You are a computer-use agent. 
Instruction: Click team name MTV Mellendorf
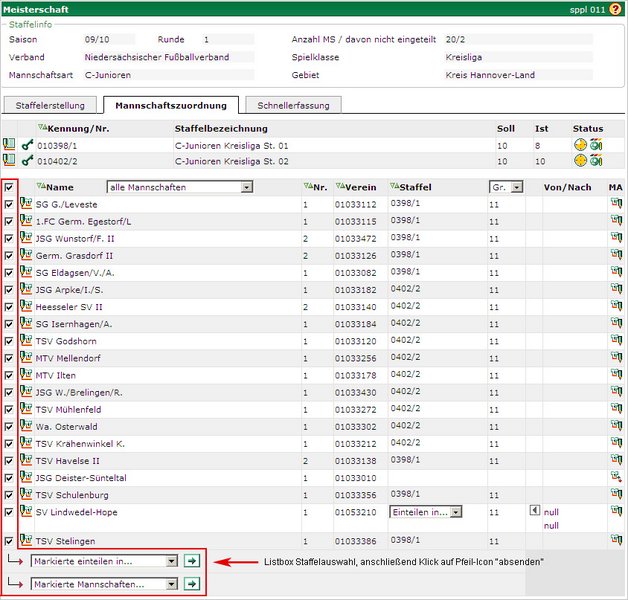[69, 358]
